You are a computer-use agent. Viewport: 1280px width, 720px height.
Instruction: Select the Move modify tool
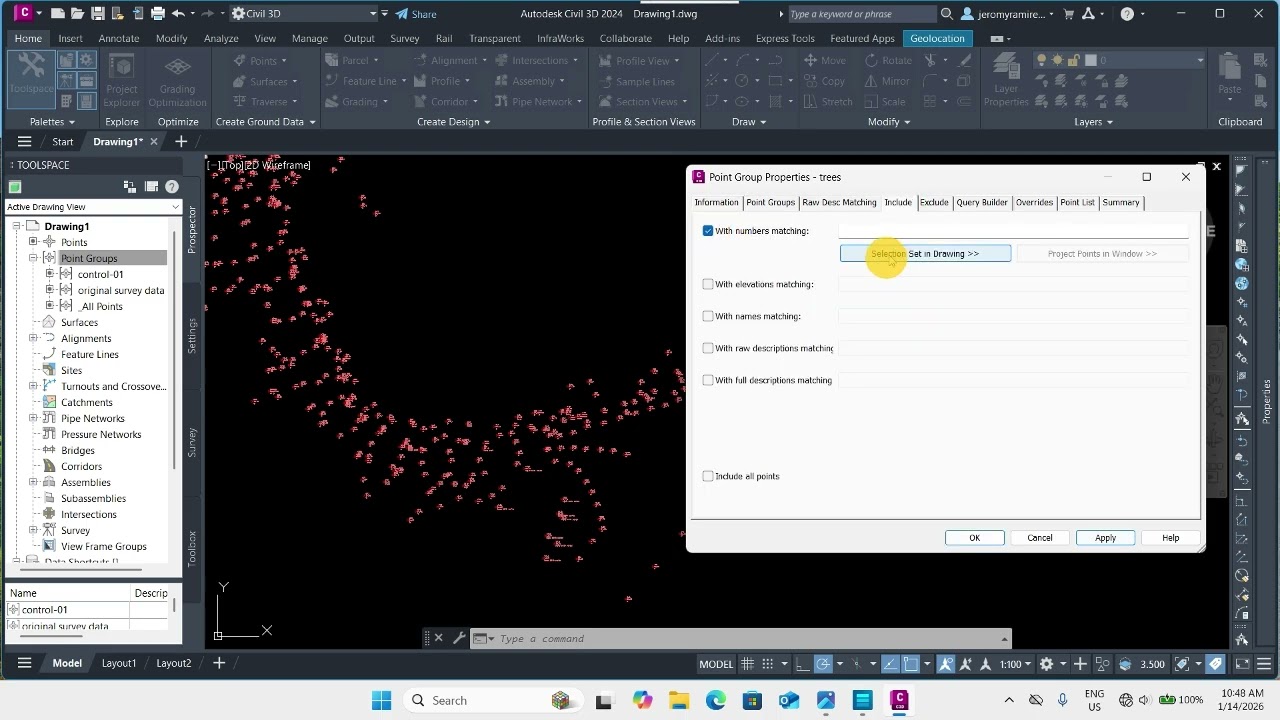click(x=825, y=60)
